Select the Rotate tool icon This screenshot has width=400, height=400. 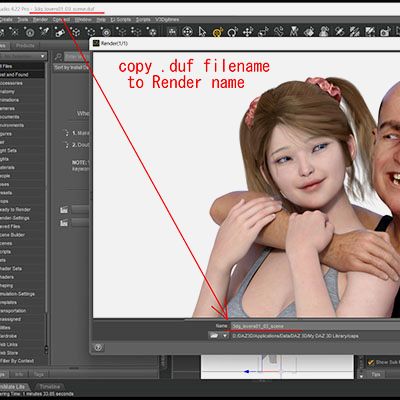pyautogui.click(x=232, y=32)
